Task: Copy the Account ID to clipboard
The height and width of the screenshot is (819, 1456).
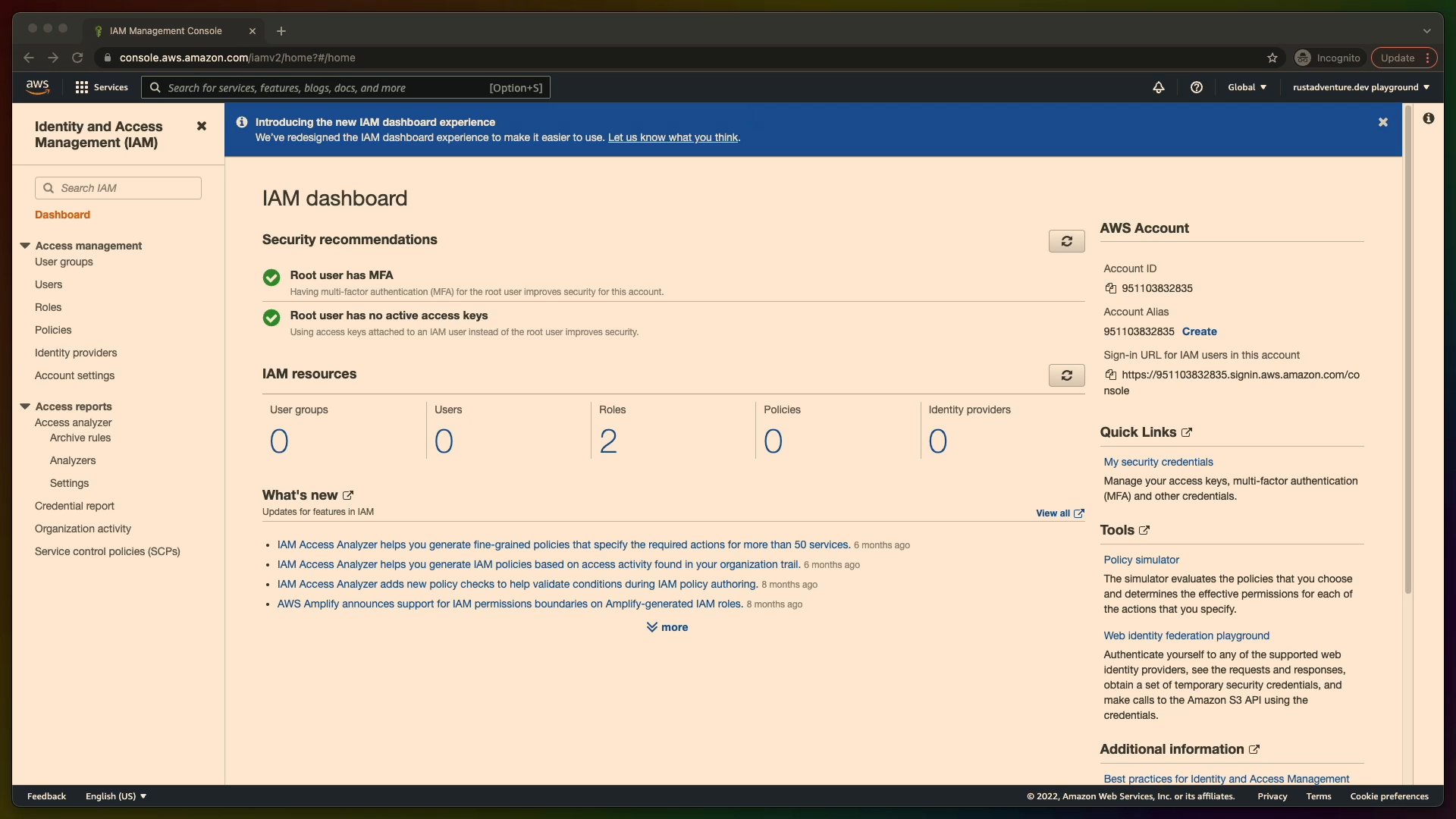Action: [1110, 288]
